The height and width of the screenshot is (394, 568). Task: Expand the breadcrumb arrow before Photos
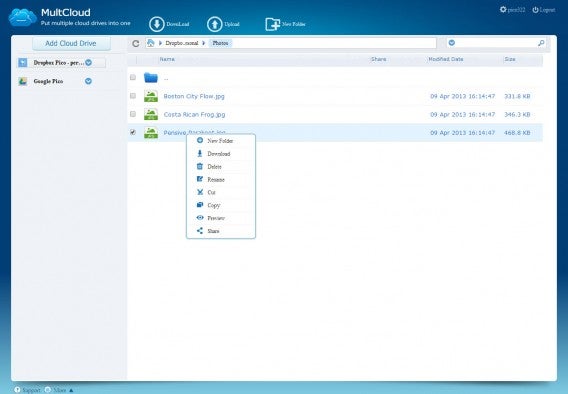coord(204,43)
